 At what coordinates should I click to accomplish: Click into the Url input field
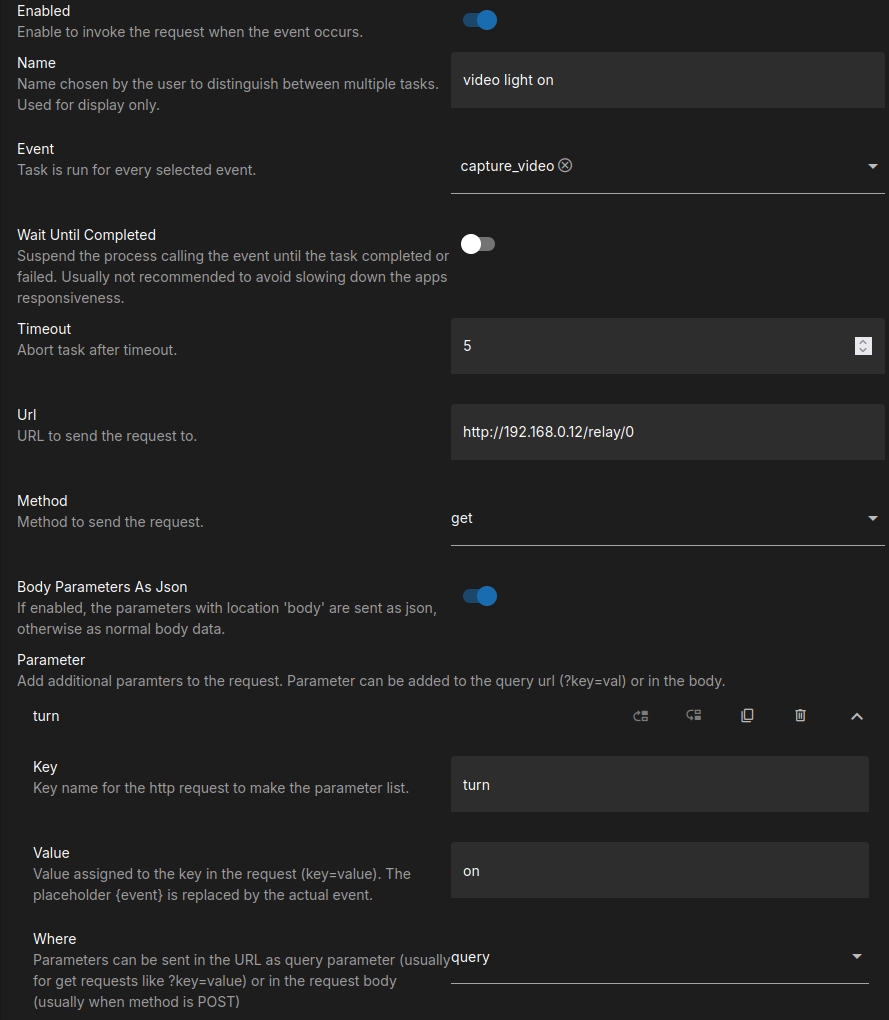(x=667, y=432)
